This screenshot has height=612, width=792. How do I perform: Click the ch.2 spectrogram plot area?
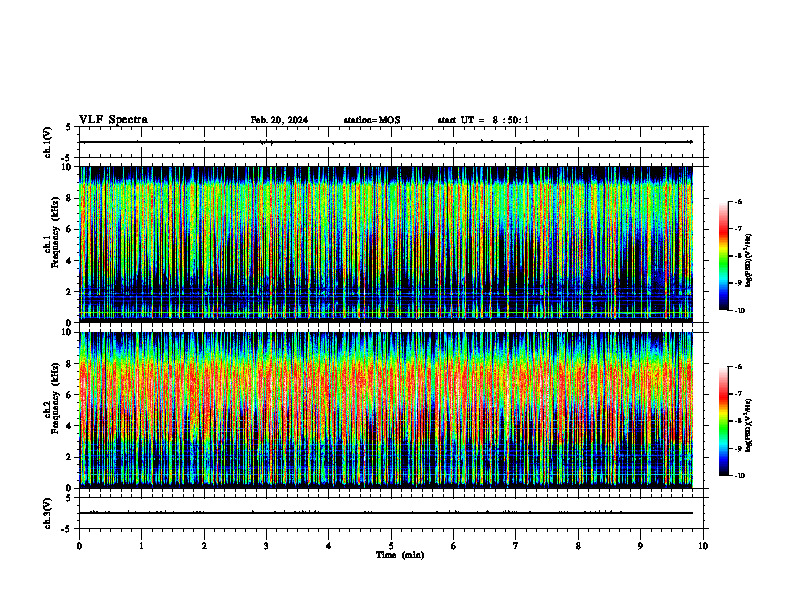[386, 410]
